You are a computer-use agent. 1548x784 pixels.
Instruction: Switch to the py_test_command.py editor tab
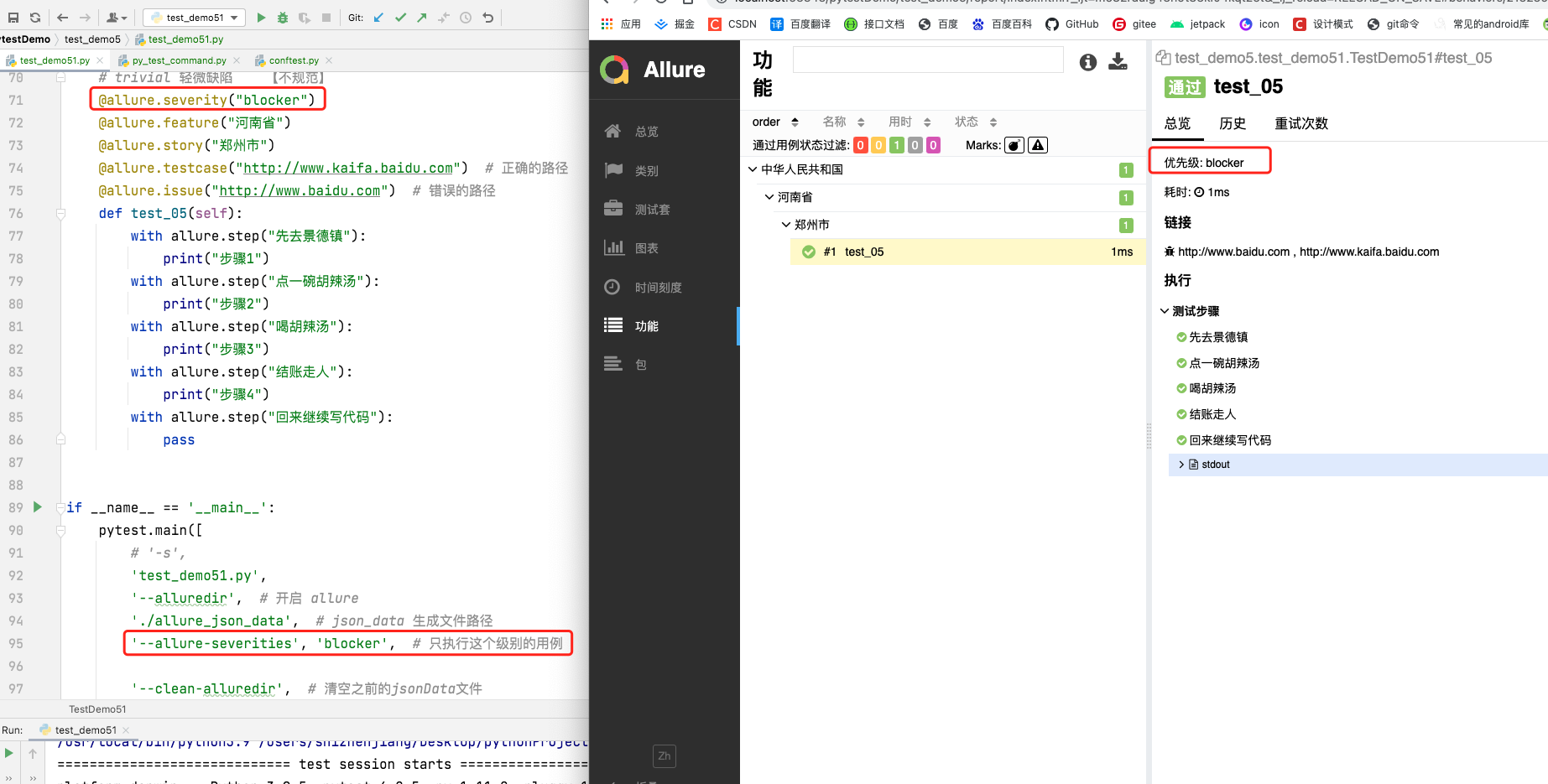179,60
